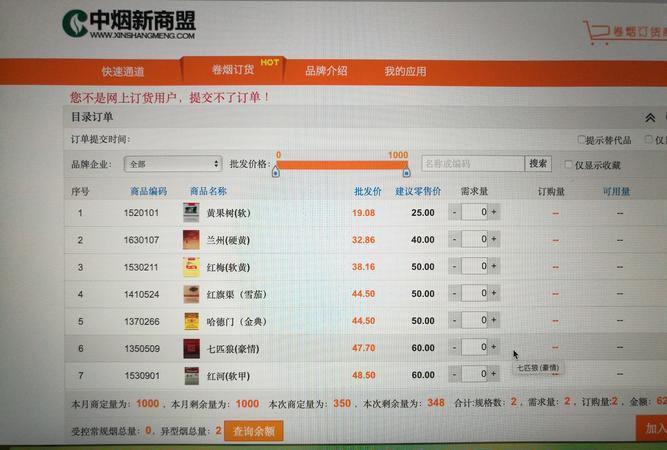Decrease 需求量 for 黄果树(软) with minus

point(454,212)
